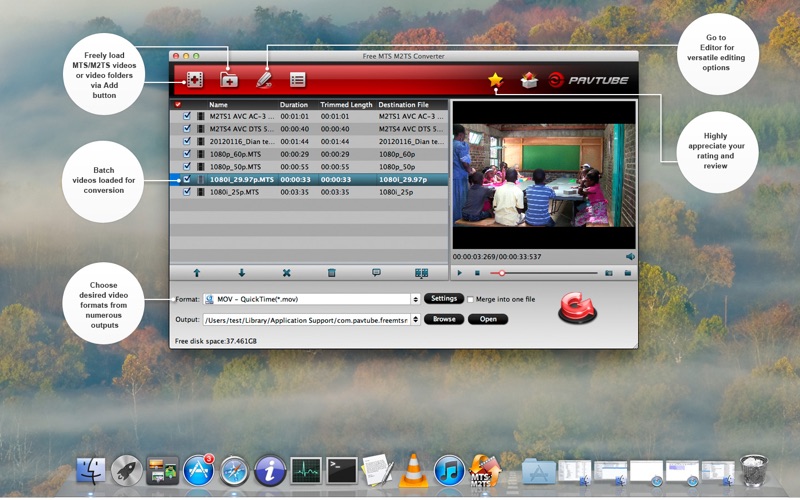Open Finder from the dock
800x500 pixels.
(x=91, y=470)
